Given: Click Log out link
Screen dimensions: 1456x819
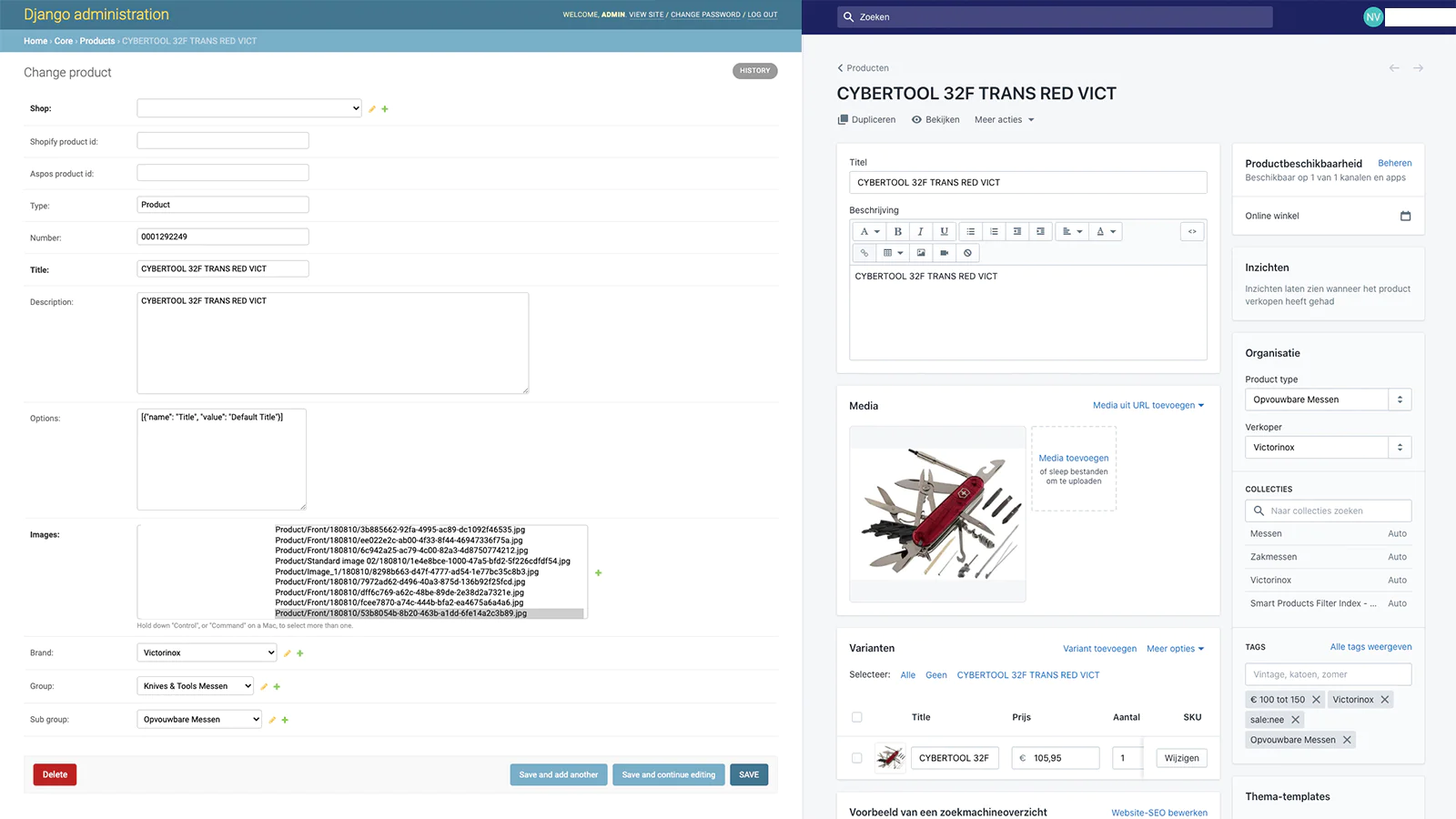Looking at the screenshot, I should 763,15.
